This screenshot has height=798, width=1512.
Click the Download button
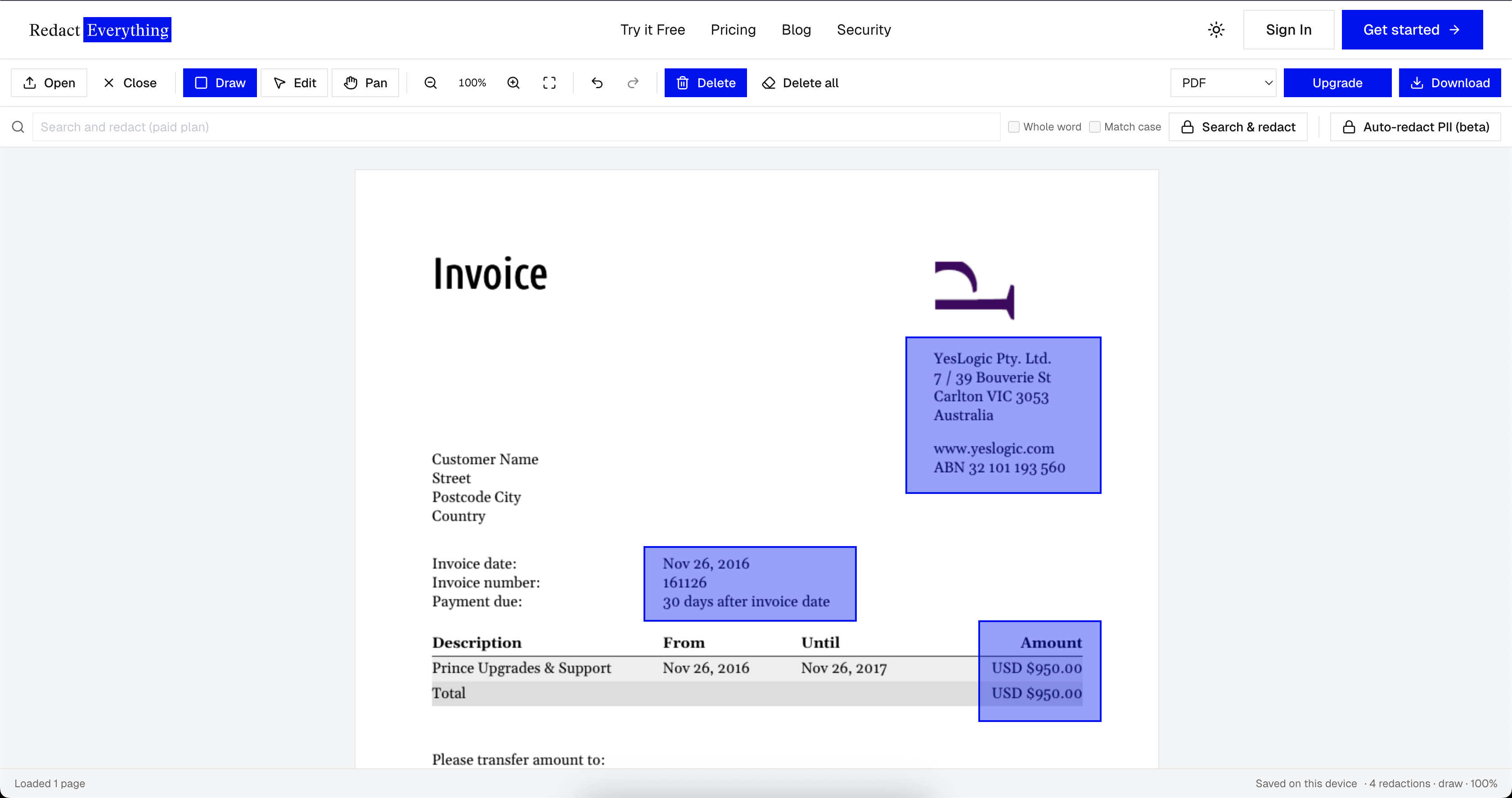(1450, 83)
